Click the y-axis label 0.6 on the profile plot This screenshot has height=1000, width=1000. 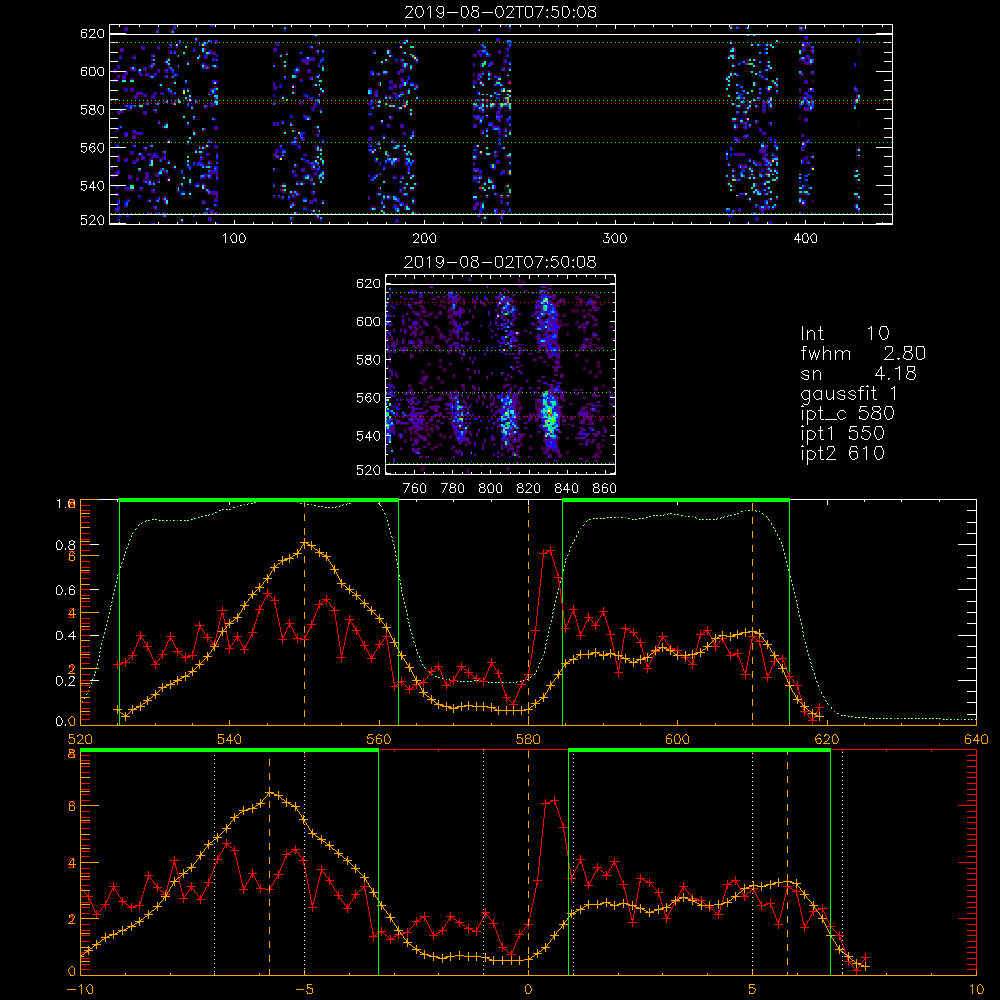coord(65,591)
